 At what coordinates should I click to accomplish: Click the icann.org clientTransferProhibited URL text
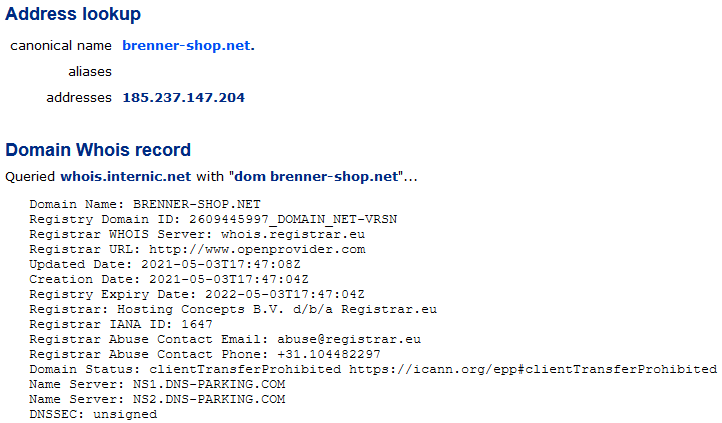point(533,369)
